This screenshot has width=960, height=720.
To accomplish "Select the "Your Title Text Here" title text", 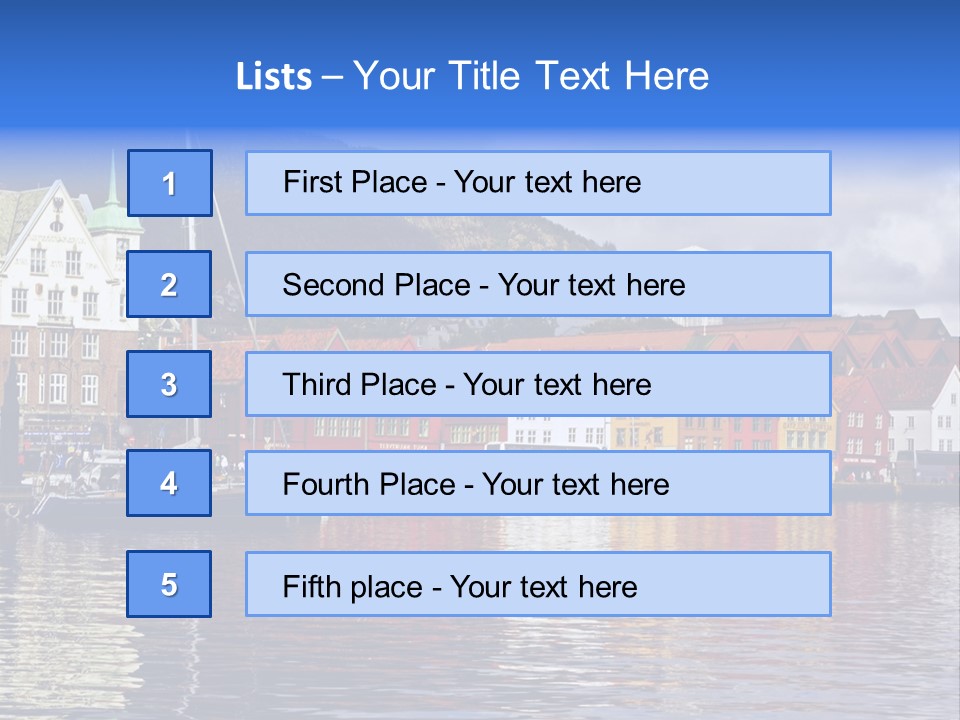I will coord(531,76).
